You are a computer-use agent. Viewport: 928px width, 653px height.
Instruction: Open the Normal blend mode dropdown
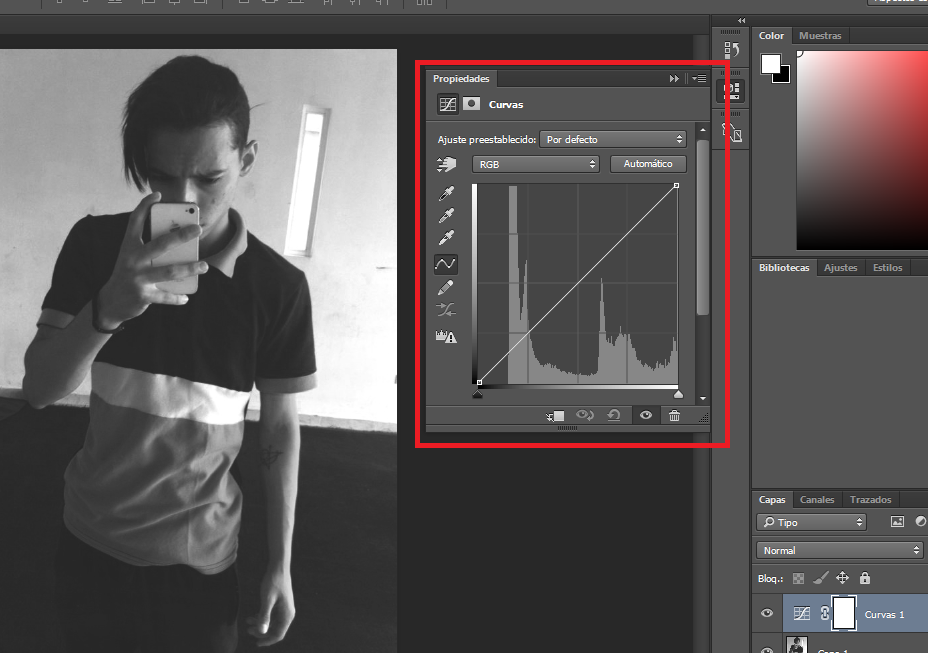840,550
